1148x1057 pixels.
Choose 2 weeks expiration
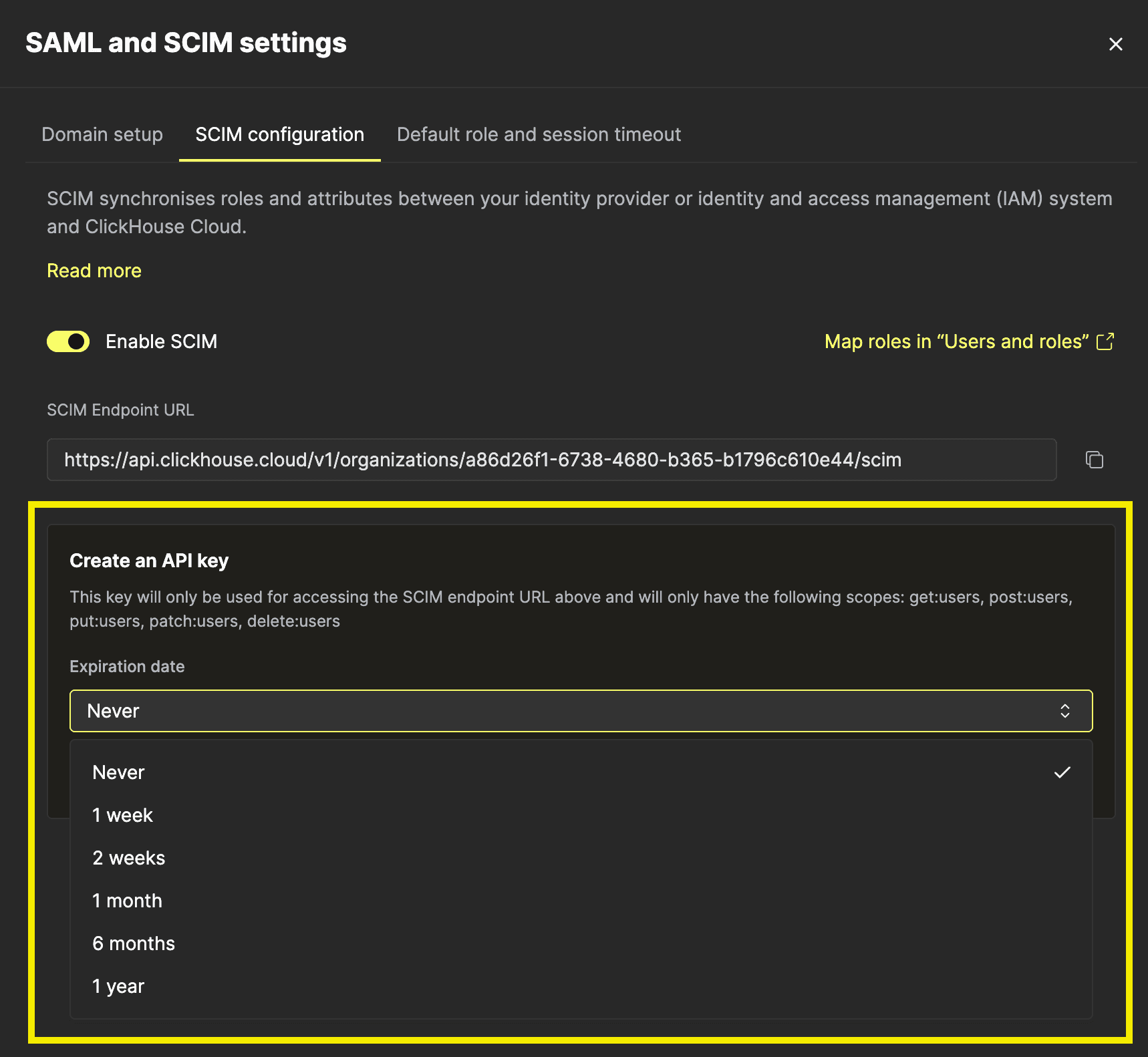[x=581, y=858]
